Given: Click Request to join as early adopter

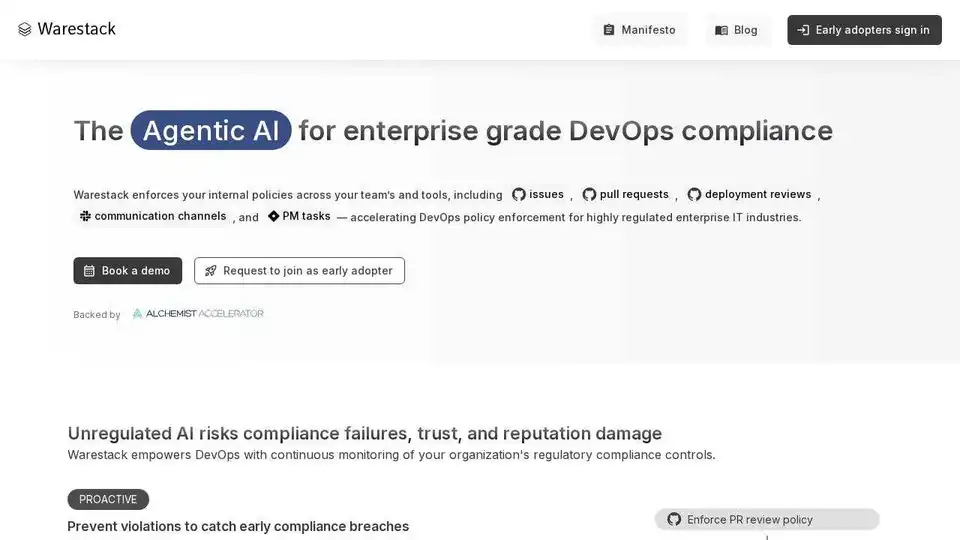Looking at the screenshot, I should click(299, 271).
